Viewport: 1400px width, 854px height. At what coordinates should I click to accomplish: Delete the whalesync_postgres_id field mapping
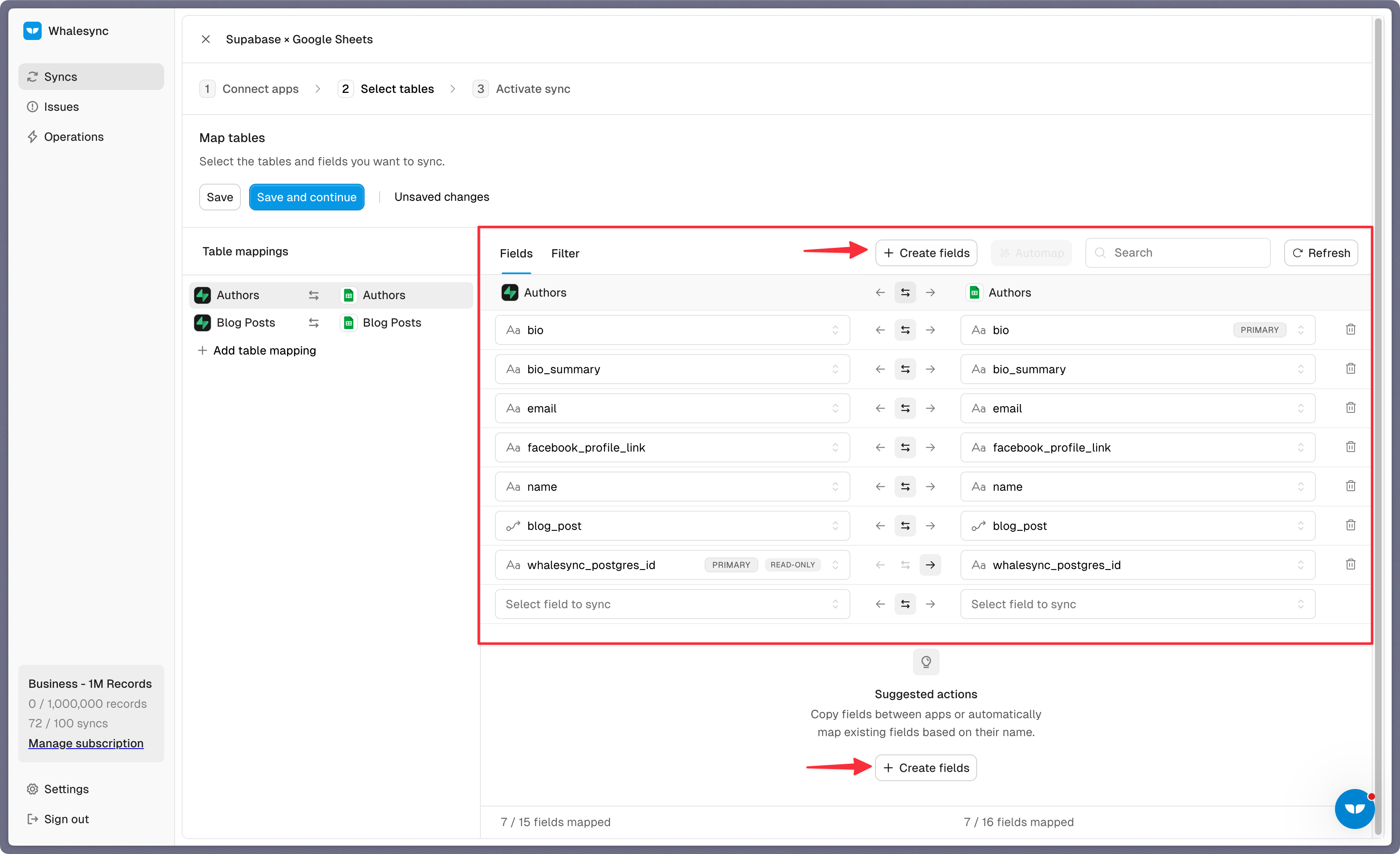pos(1350,565)
